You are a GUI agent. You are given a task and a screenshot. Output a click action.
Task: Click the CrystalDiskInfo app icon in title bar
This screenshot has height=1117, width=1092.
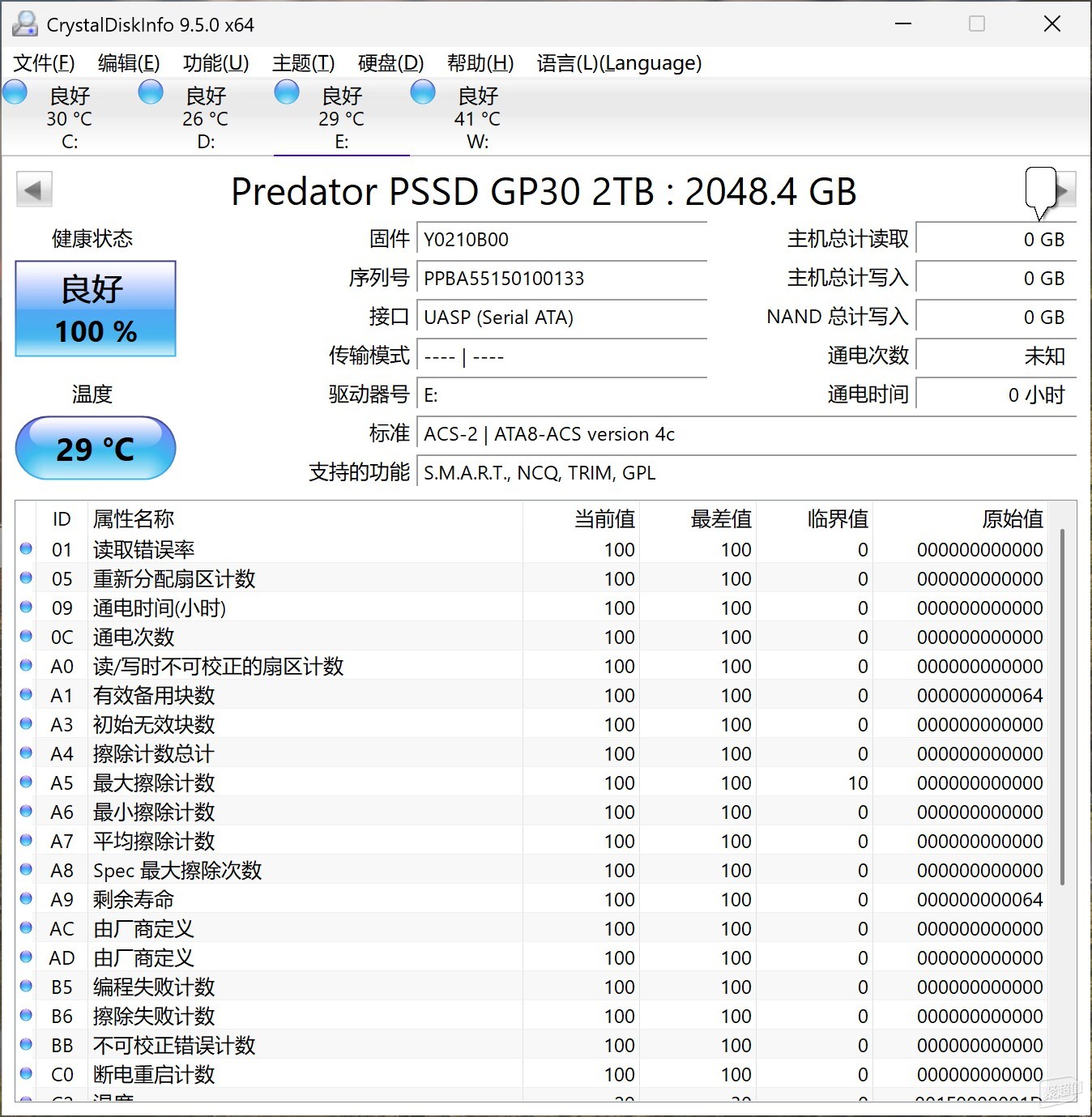coord(25,24)
